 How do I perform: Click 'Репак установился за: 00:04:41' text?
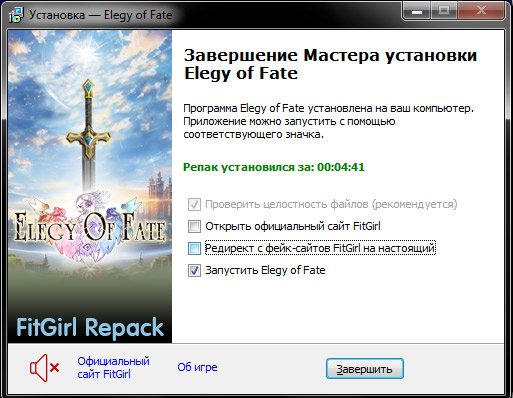(274, 167)
